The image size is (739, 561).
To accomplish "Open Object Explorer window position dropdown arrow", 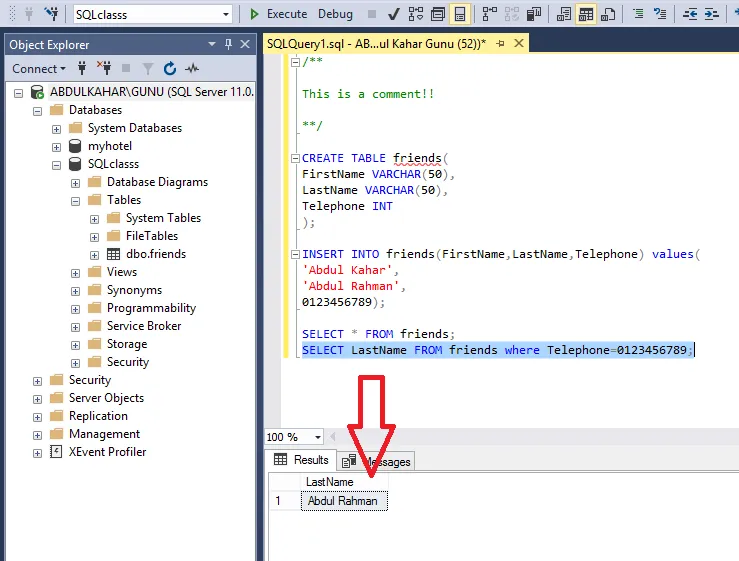I will [212, 44].
